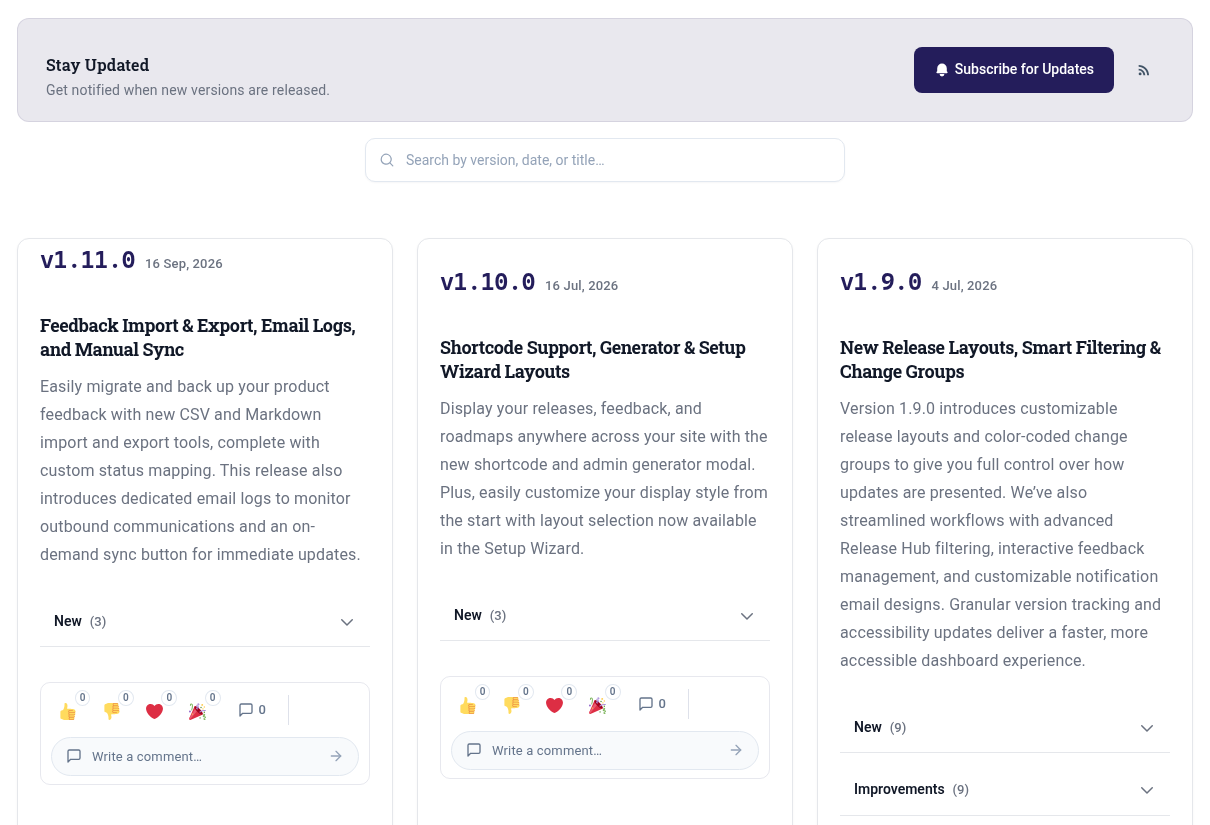Give thumbs down on v1.11.0
The width and height of the screenshot is (1210, 825).
coord(111,711)
